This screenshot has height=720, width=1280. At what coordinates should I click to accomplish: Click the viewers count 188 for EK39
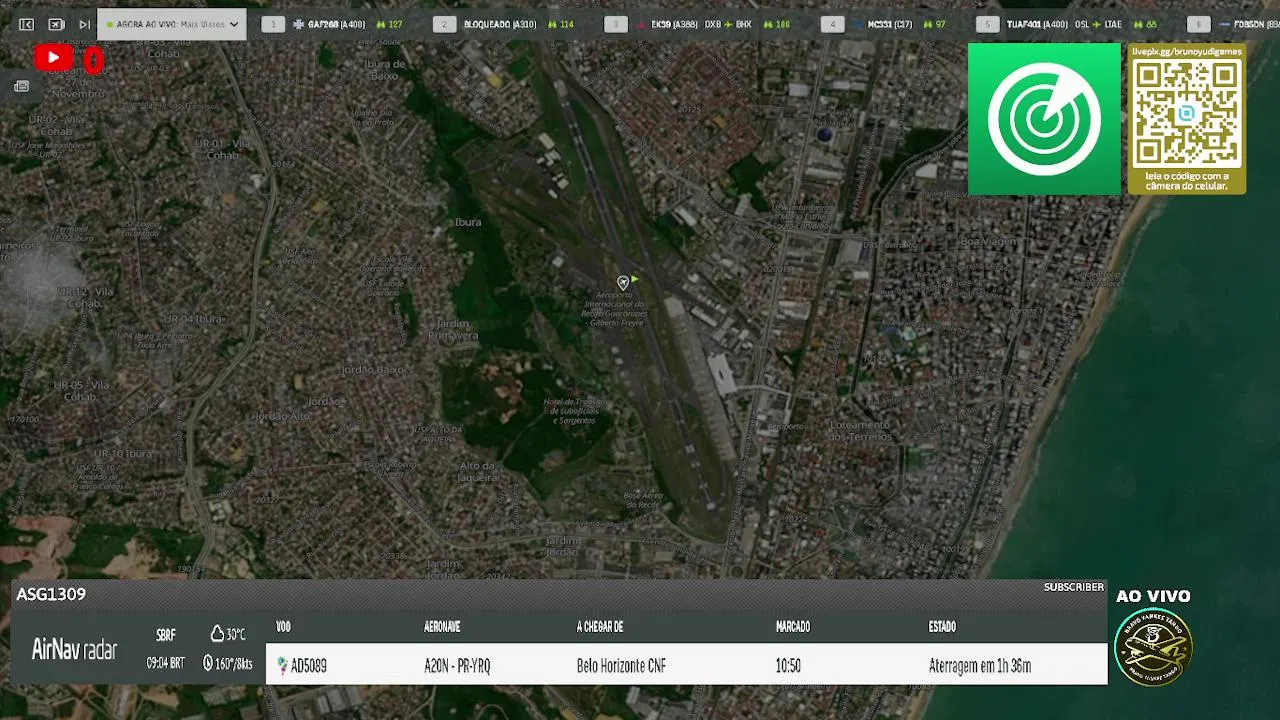tap(776, 24)
